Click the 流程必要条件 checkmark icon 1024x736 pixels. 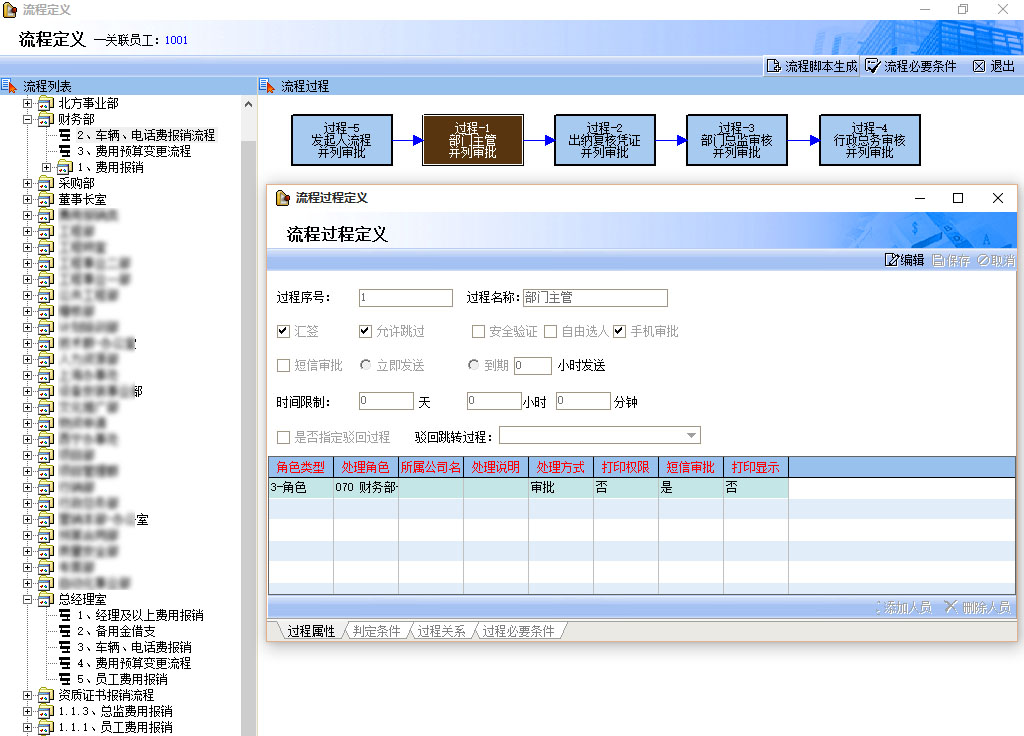[x=873, y=66]
